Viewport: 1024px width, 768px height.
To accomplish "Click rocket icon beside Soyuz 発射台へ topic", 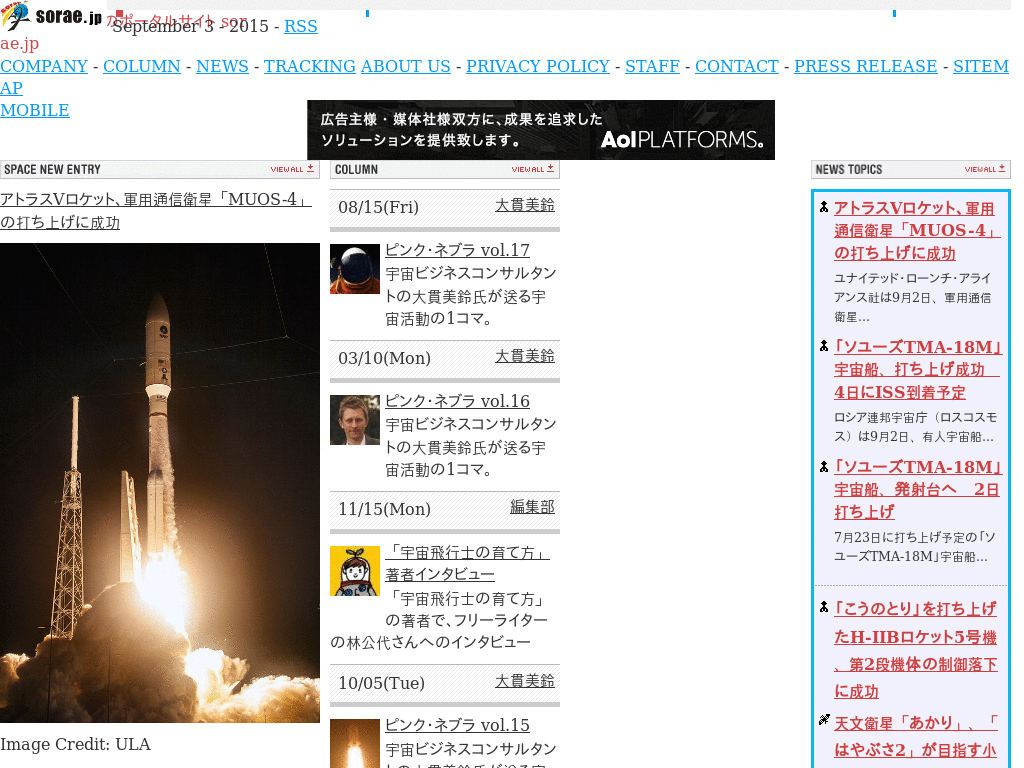I will click(824, 466).
